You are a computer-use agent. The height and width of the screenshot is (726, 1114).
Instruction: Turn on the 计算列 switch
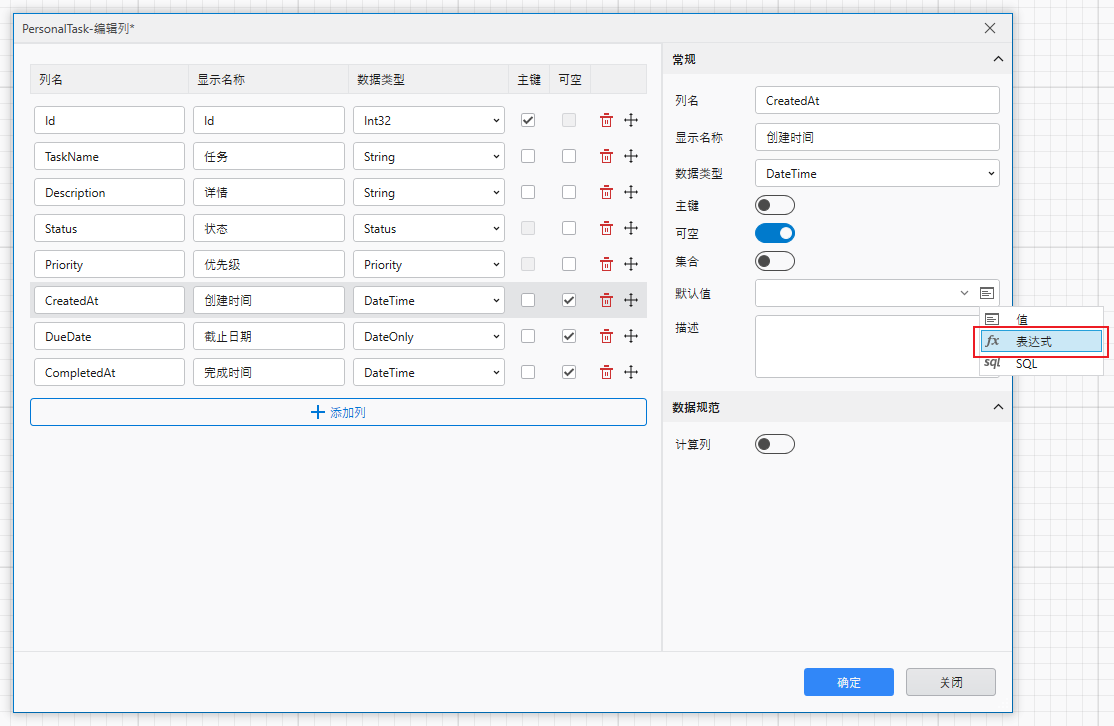pyautogui.click(x=775, y=445)
